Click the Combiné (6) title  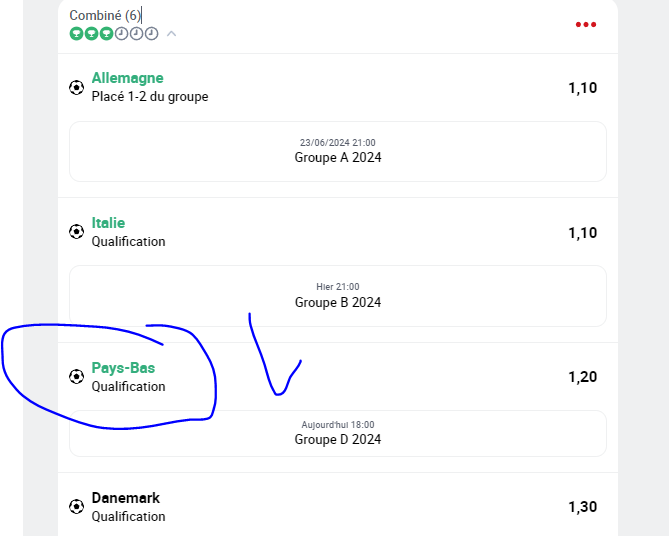(x=105, y=15)
